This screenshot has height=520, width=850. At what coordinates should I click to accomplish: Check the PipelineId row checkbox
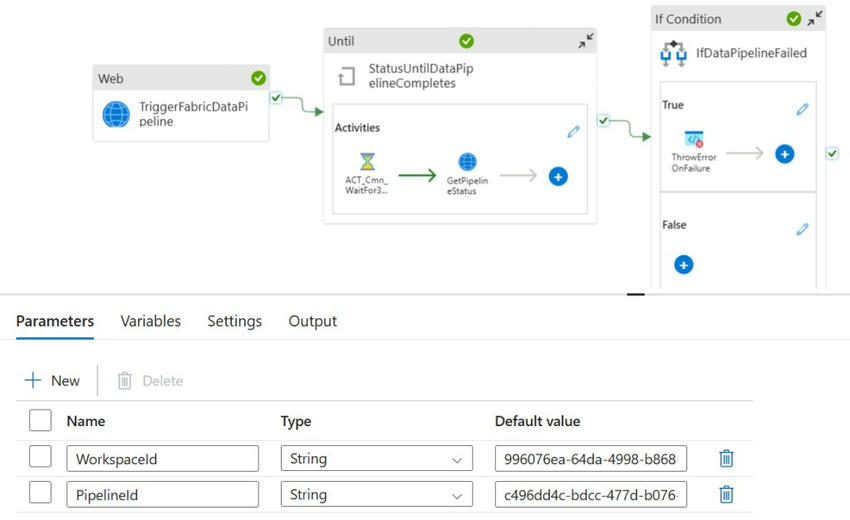(x=40, y=494)
